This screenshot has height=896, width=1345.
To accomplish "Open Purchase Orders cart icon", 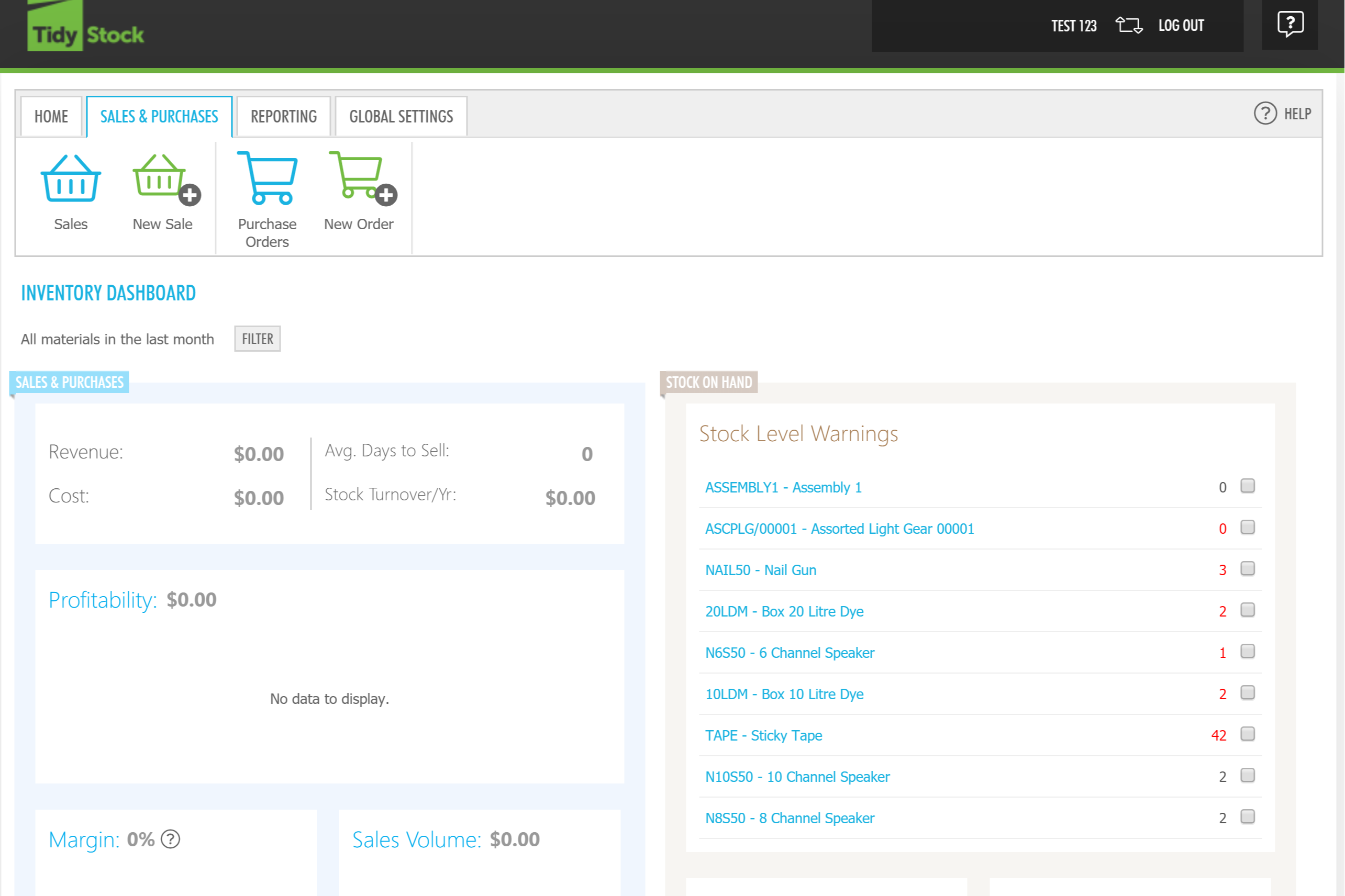I will point(267,179).
